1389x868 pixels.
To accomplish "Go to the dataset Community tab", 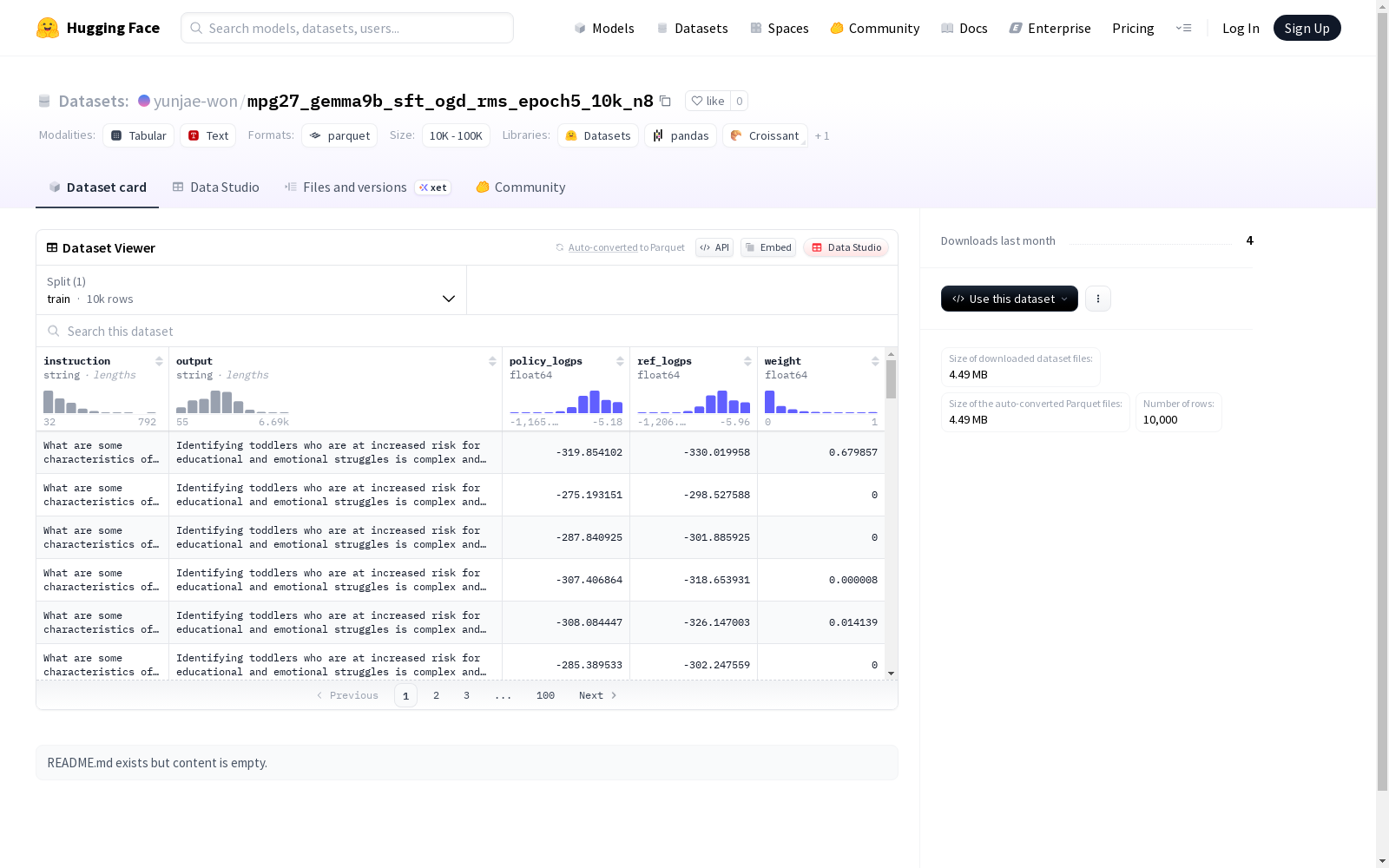I will tap(521, 187).
